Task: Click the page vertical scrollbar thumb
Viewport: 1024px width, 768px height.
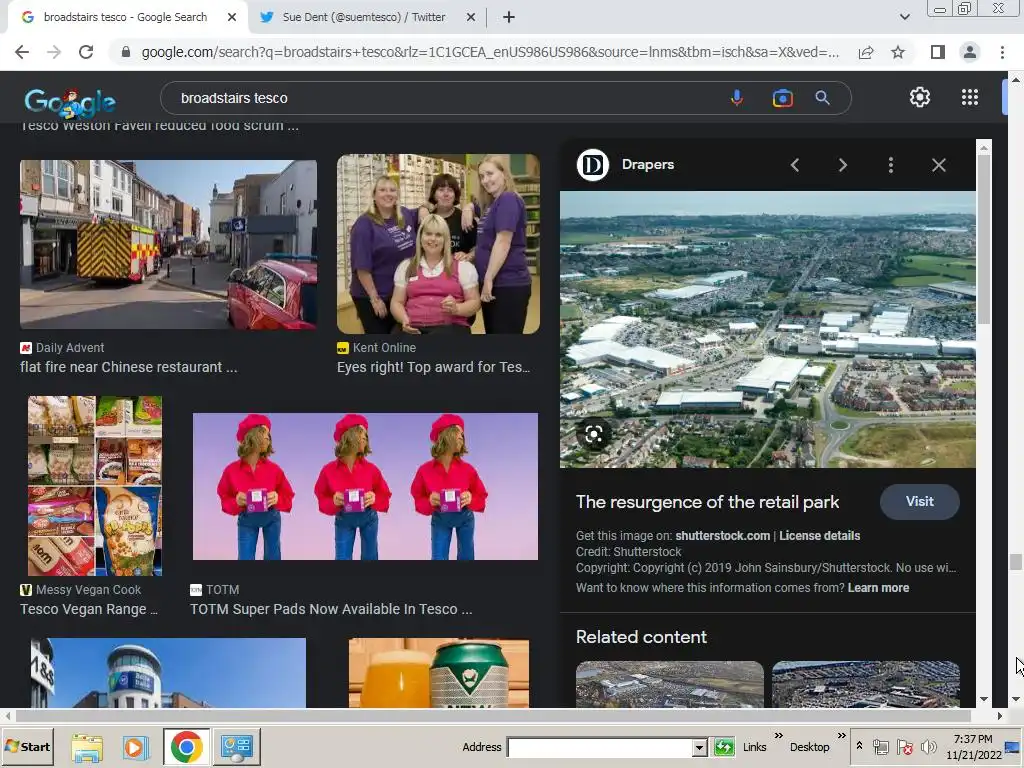Action: tap(1015, 562)
